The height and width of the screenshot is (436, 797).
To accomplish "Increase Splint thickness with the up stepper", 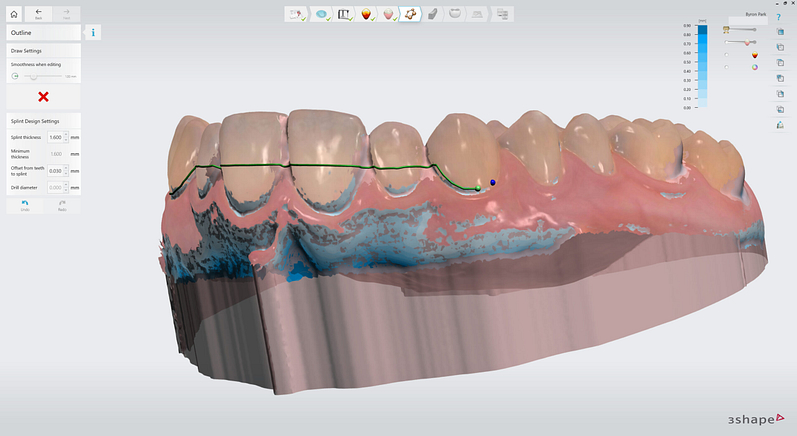I will (x=66, y=134).
